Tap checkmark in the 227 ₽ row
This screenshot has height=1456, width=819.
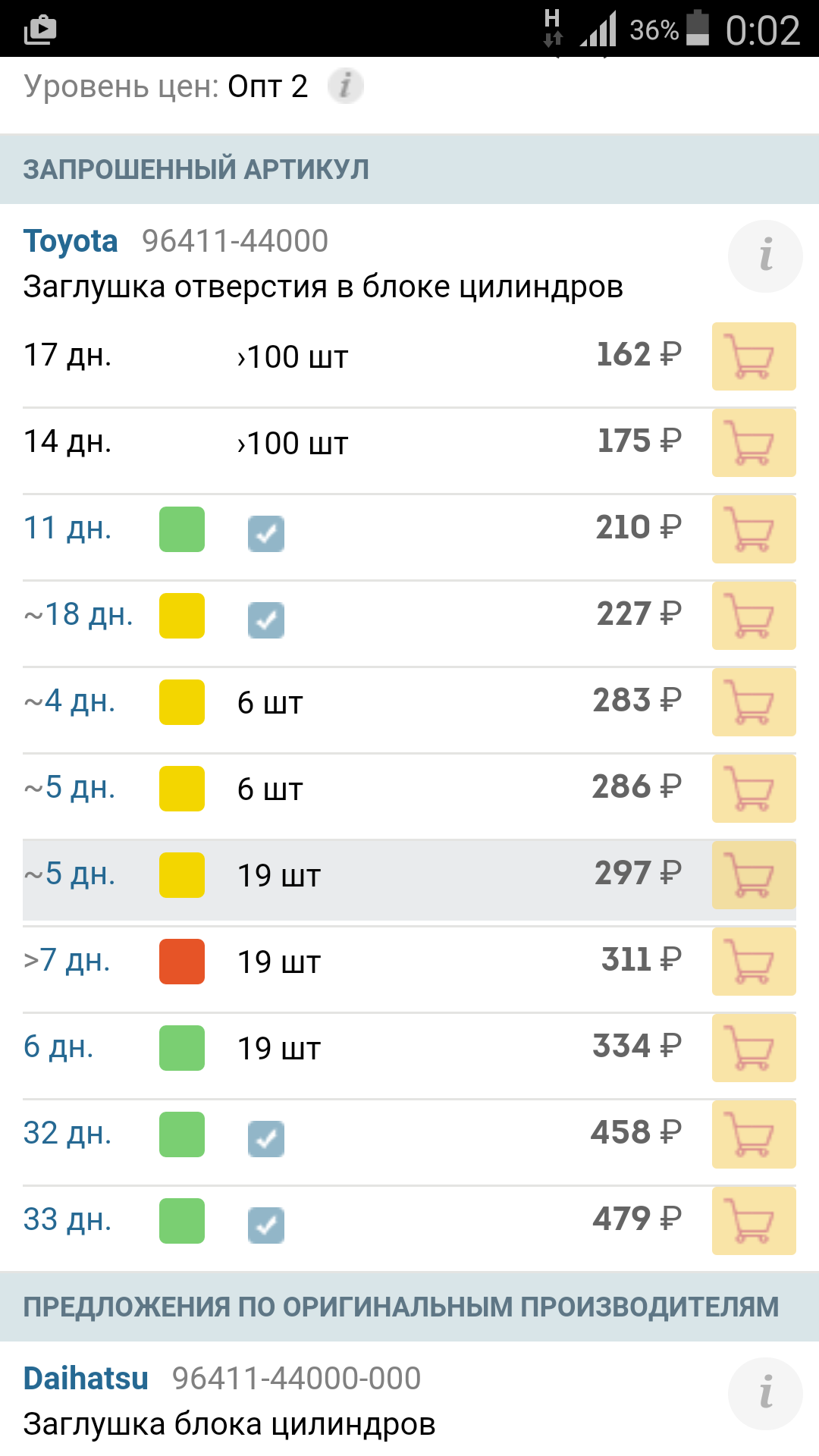coord(266,620)
